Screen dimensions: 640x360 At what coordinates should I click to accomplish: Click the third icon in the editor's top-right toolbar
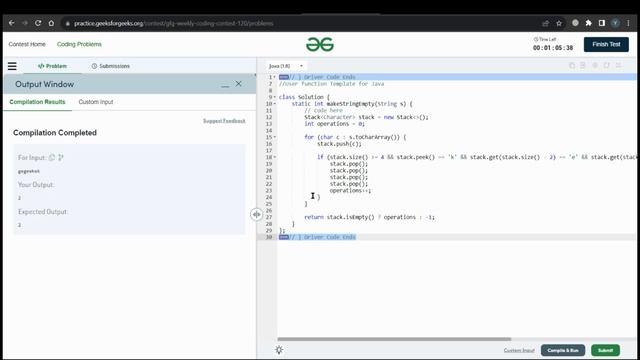point(595,65)
